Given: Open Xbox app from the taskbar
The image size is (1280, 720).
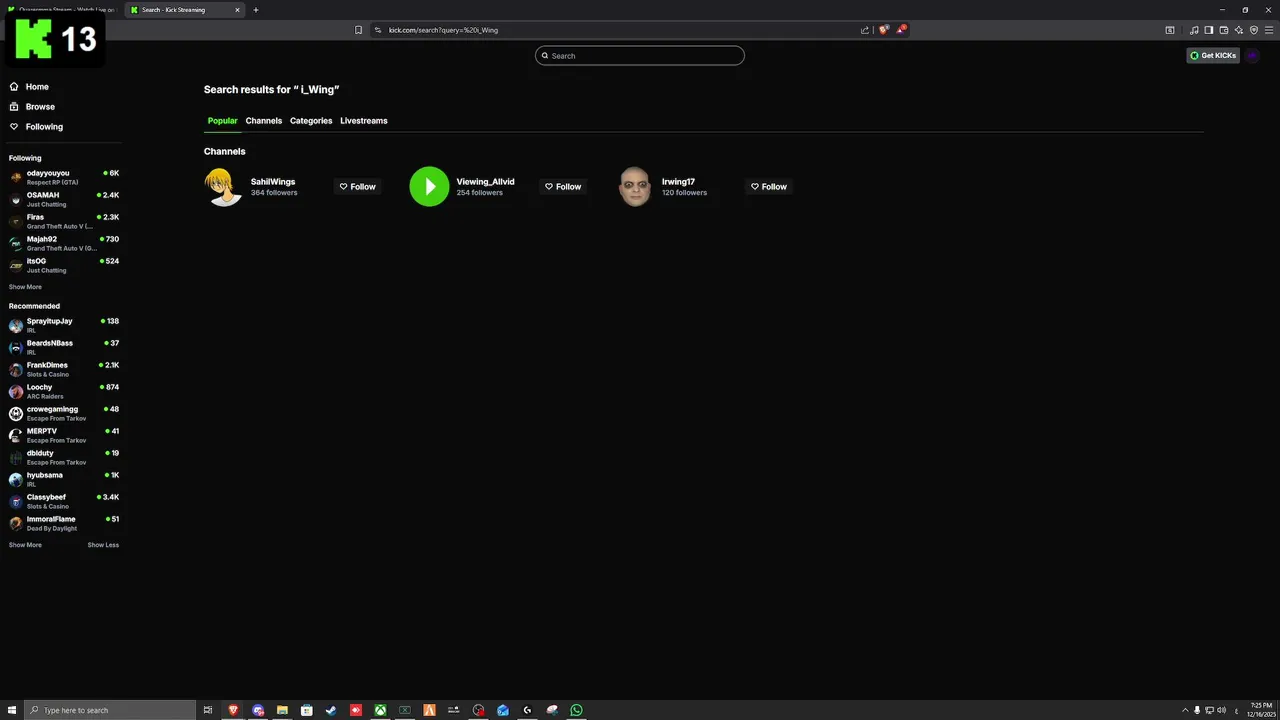Looking at the screenshot, I should [x=381, y=710].
